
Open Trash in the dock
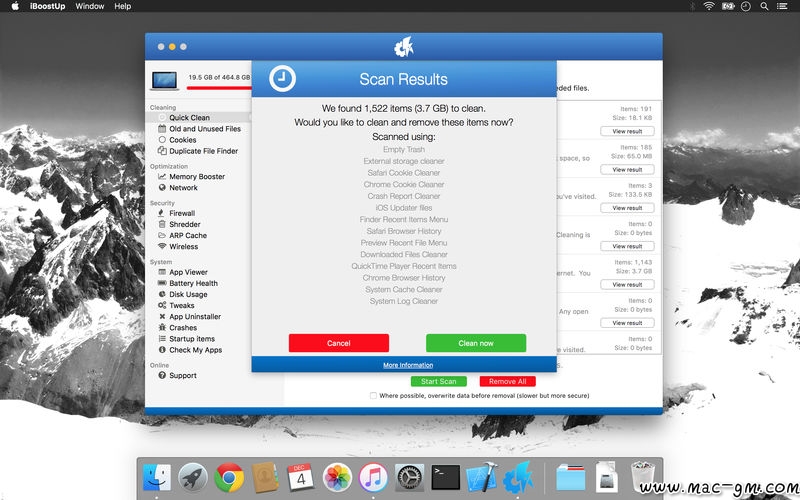(642, 477)
